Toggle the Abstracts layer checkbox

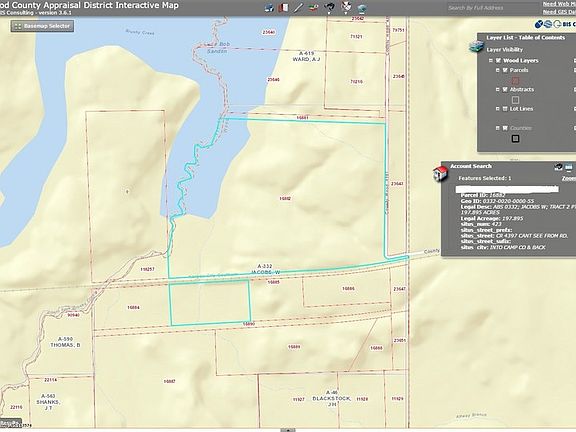pos(505,89)
